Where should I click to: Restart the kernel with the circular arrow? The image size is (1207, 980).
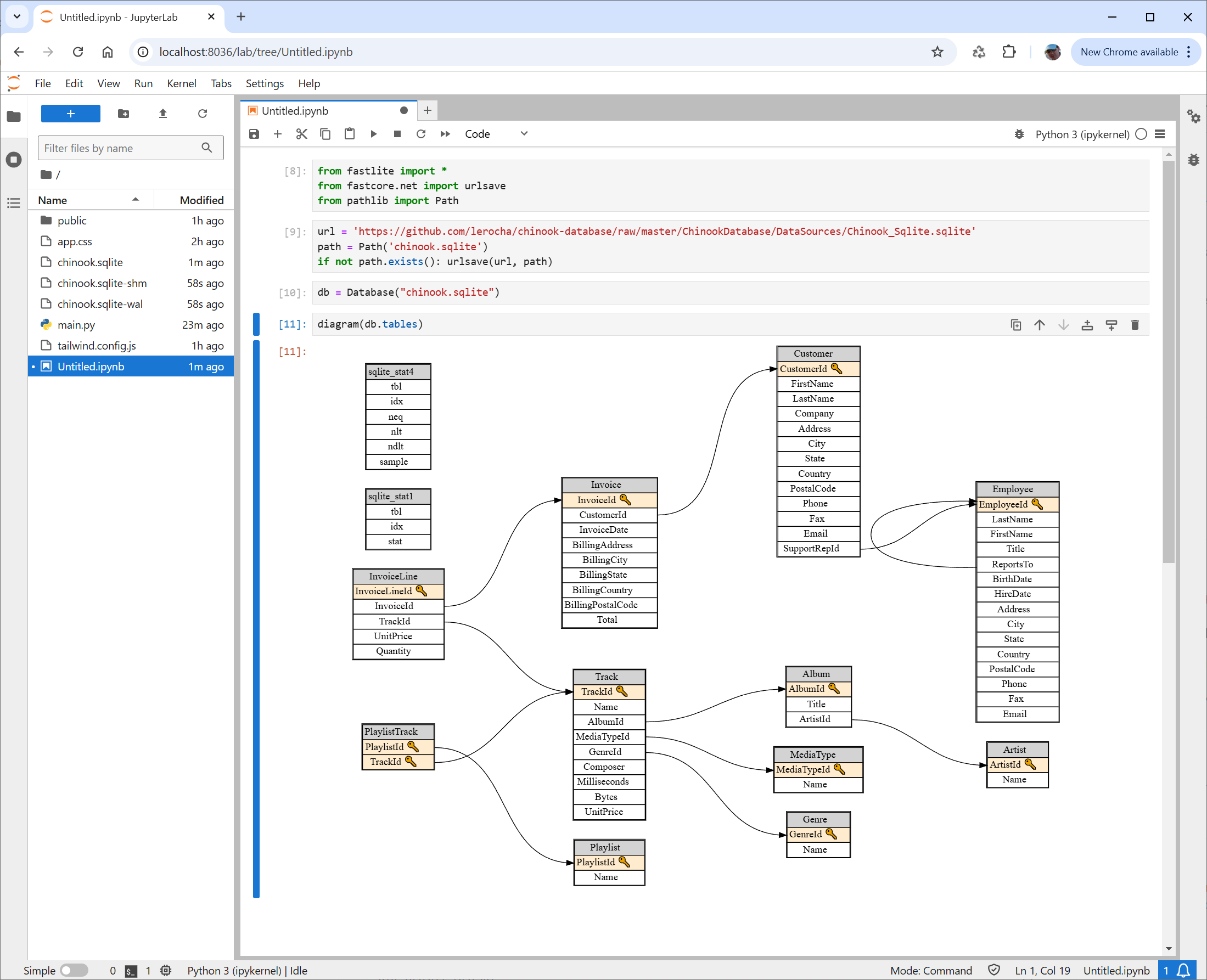(420, 134)
